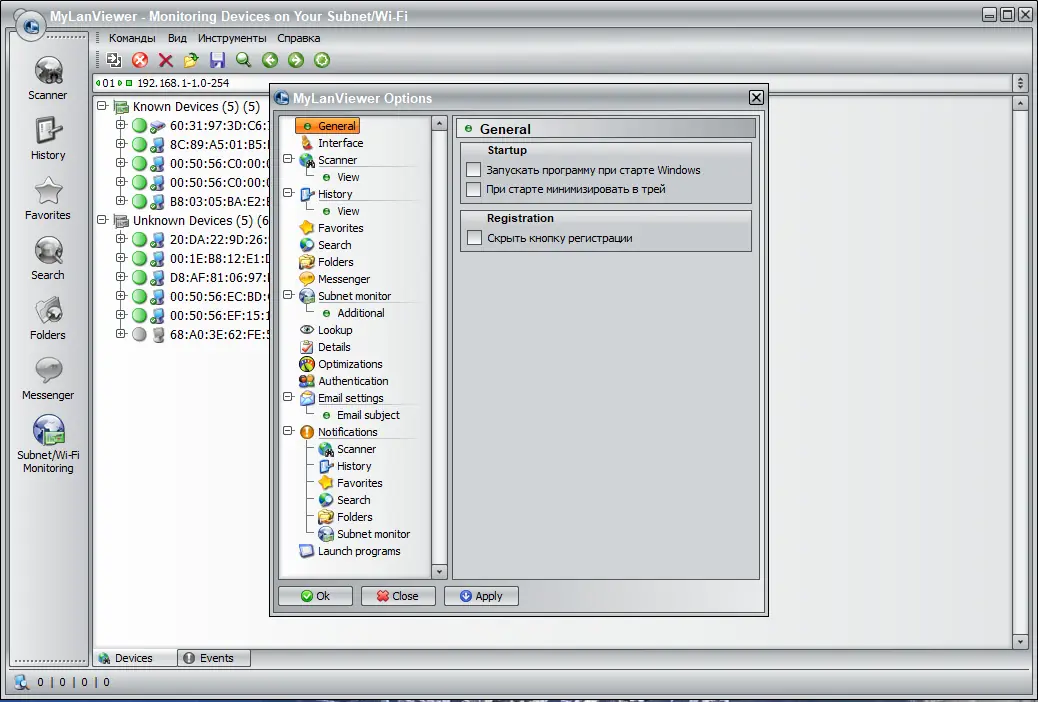Select Interface in the options tree
The width and height of the screenshot is (1038, 702).
coord(340,143)
